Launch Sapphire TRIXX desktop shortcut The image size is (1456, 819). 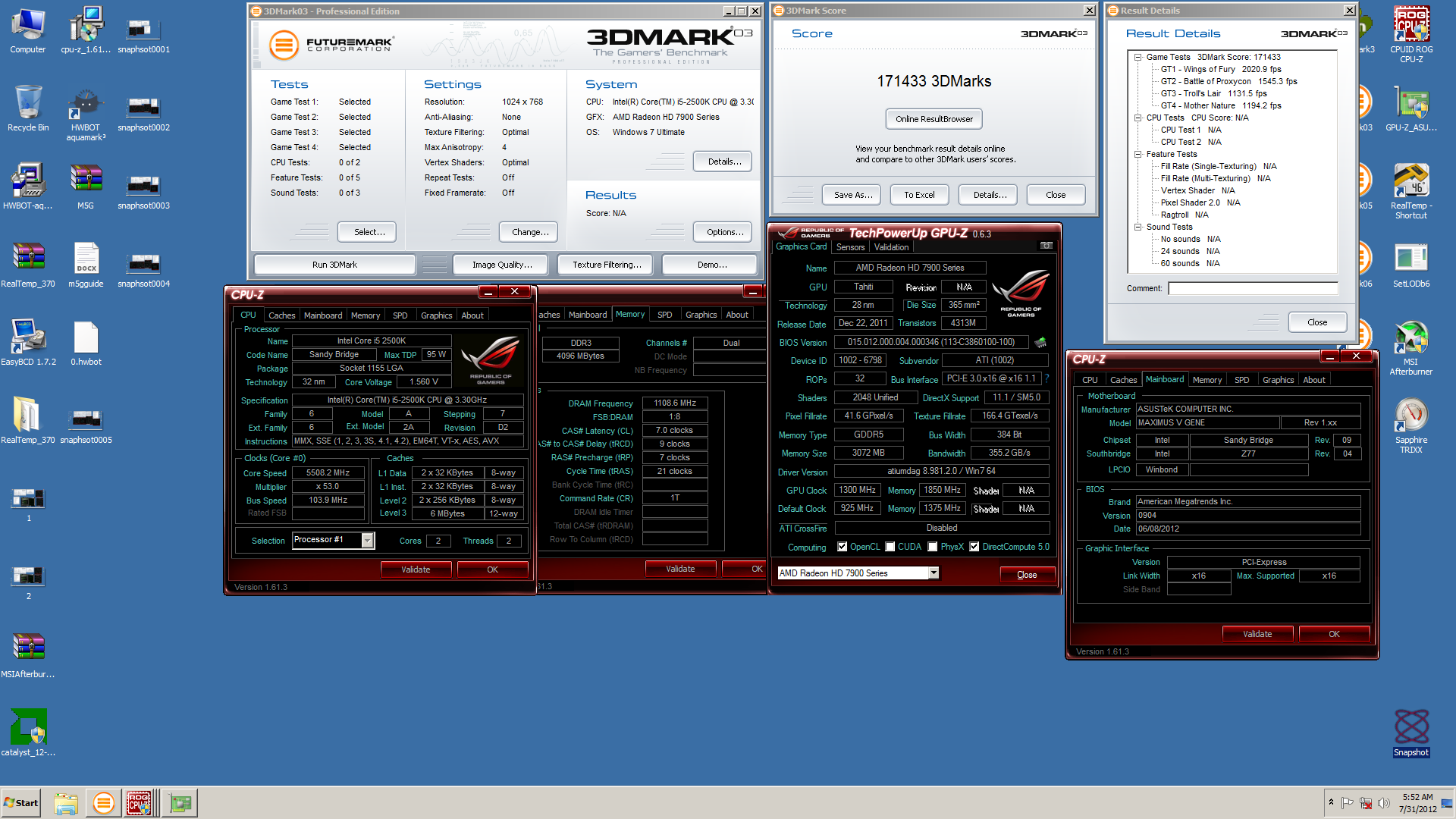tap(1411, 425)
